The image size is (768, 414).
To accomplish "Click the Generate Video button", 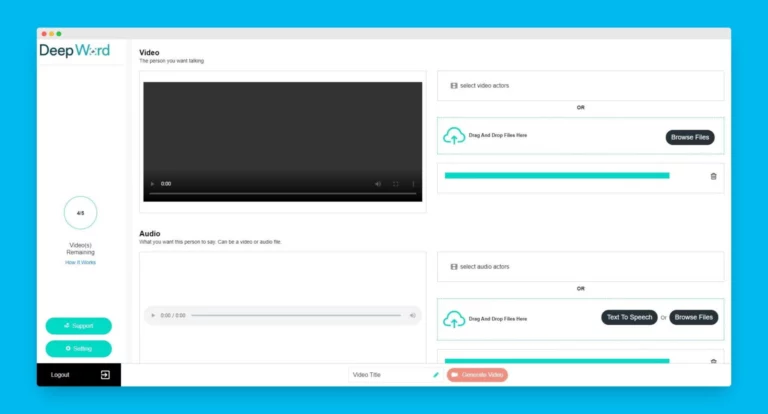I will (x=477, y=375).
